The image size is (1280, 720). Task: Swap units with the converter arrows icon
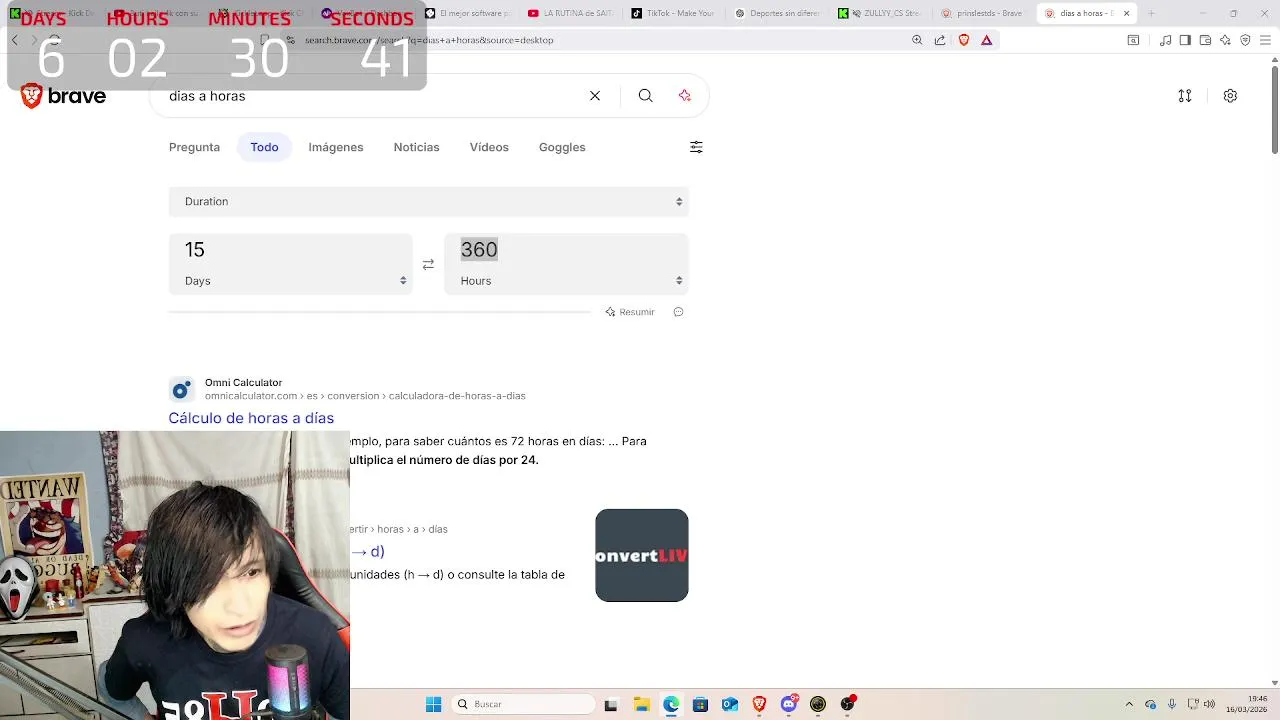(x=428, y=265)
